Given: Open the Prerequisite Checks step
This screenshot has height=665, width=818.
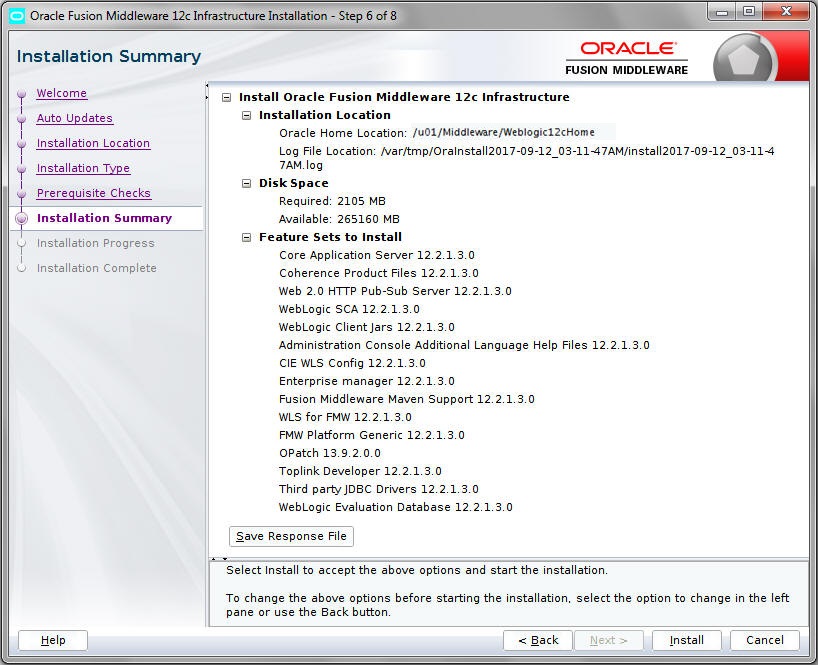Looking at the screenshot, I should [x=94, y=194].
